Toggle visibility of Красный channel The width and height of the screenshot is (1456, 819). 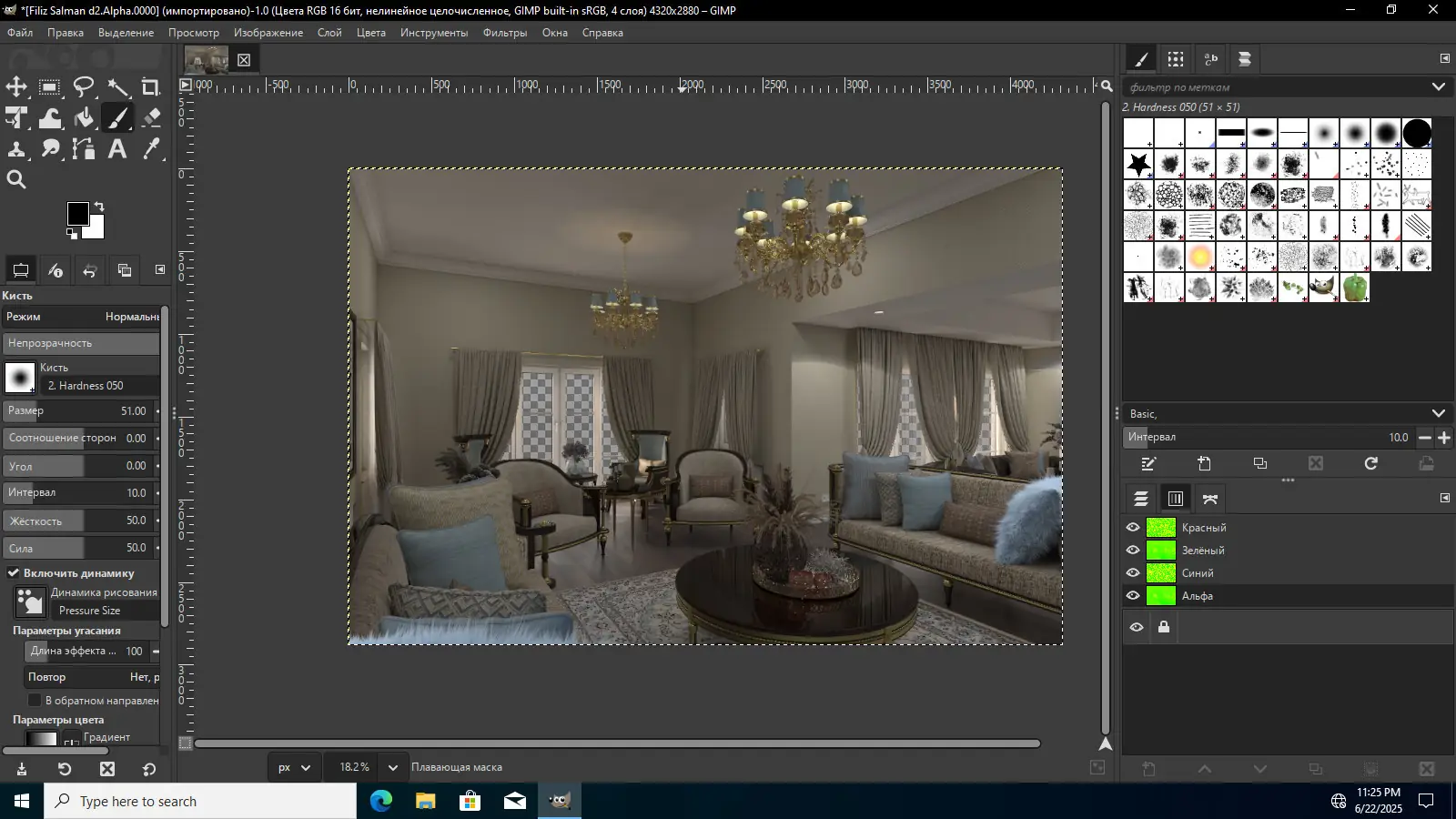(x=1133, y=528)
